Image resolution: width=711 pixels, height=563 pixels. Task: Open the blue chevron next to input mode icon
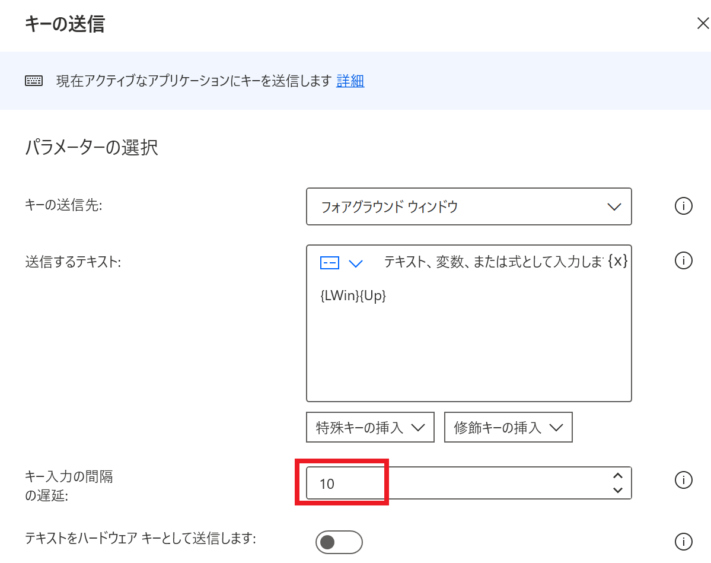coord(356,263)
